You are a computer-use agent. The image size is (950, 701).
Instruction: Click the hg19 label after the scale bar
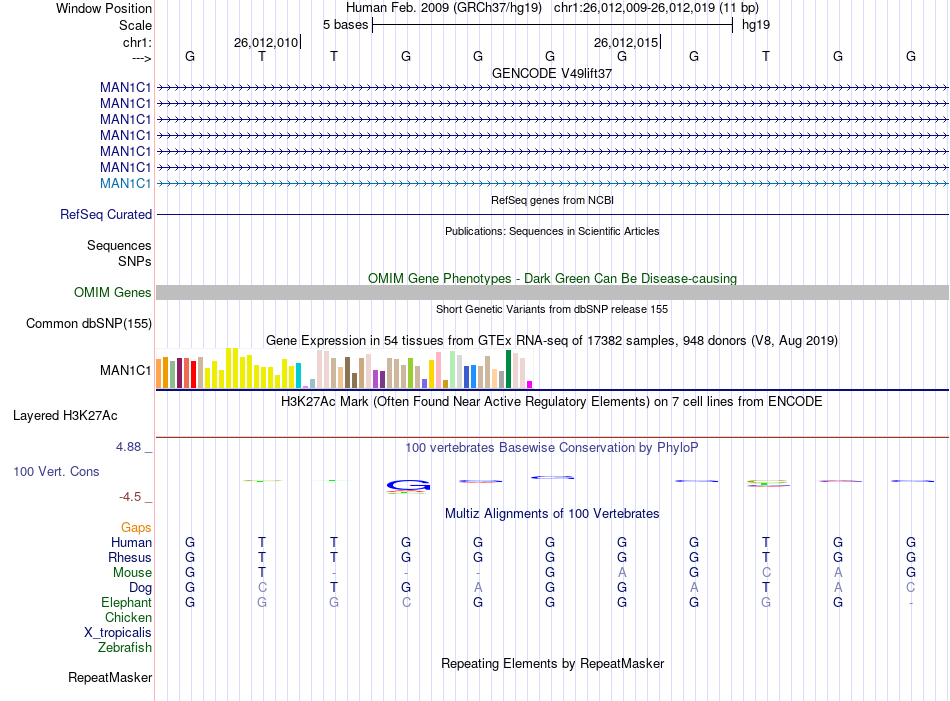756,25
